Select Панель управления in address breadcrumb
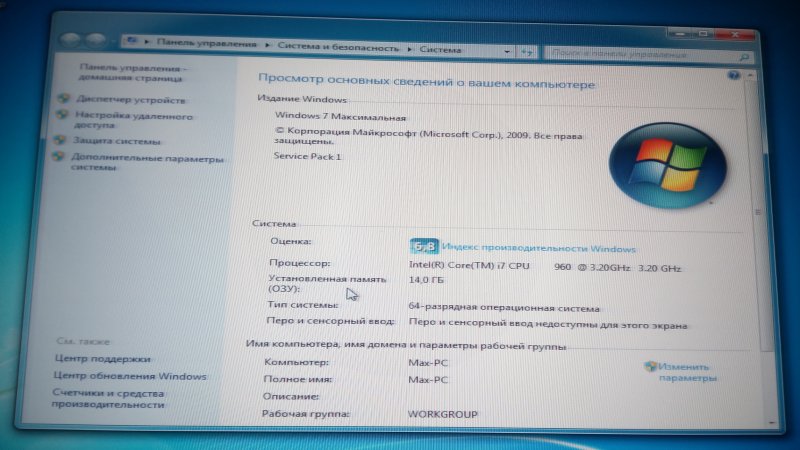Image resolution: width=800 pixels, height=450 pixels. coord(208,45)
